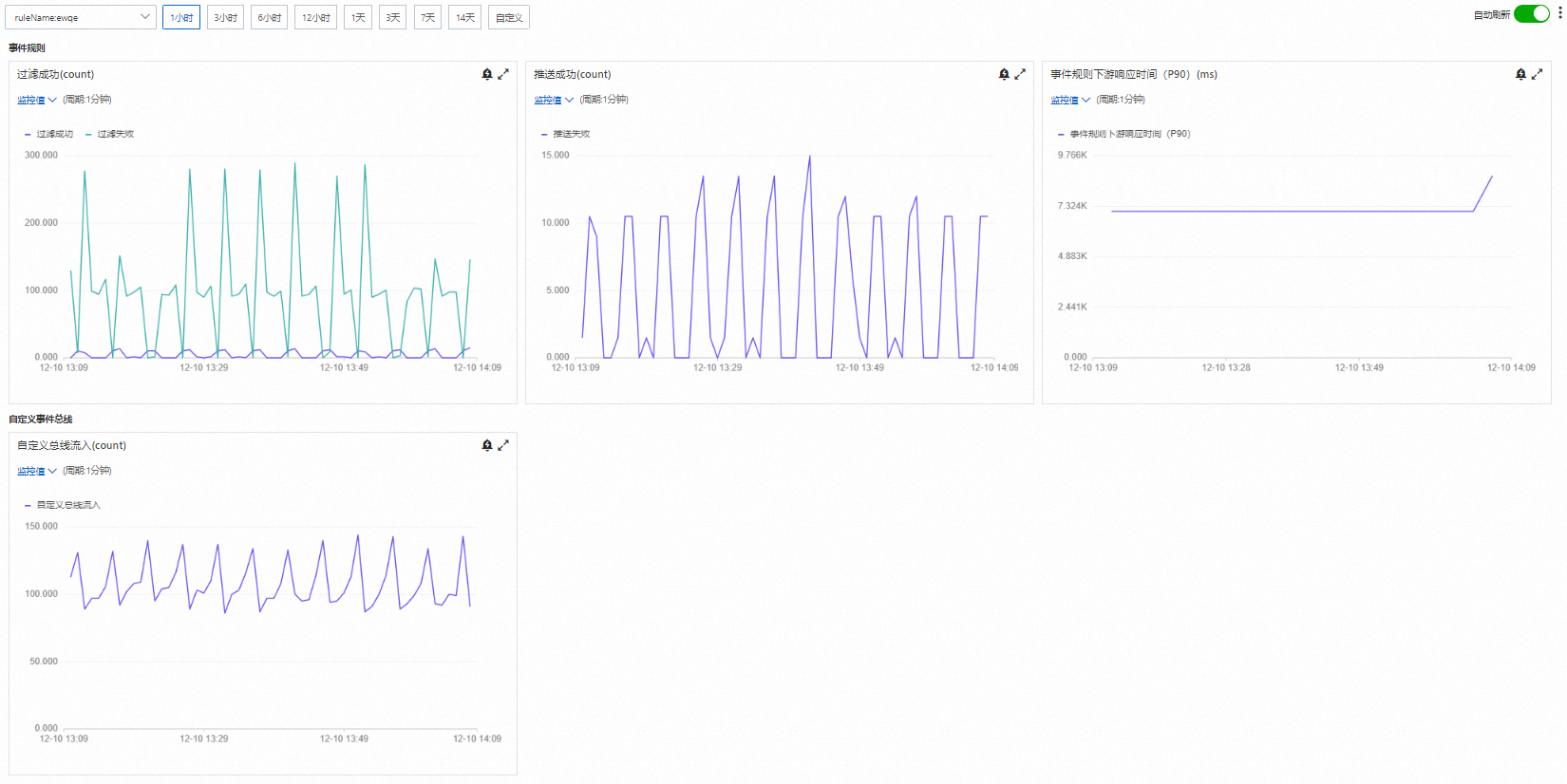Click the 自定义总线流入(count) chart title
This screenshot has width=1567, height=784.
coord(71,445)
